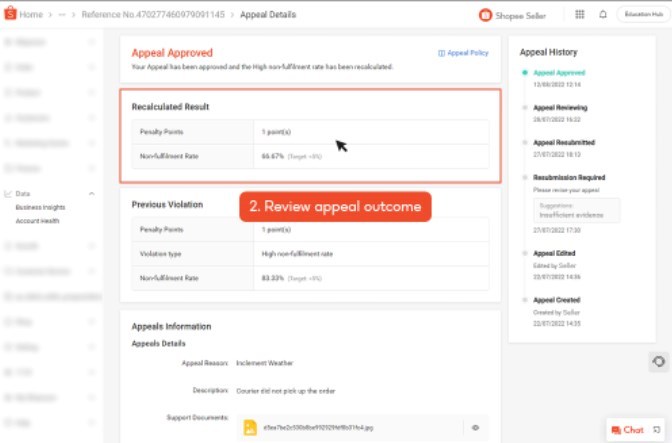This screenshot has height=443, width=672.
Task: Collapse the Data sidebar section chevron
Action: pos(92,193)
